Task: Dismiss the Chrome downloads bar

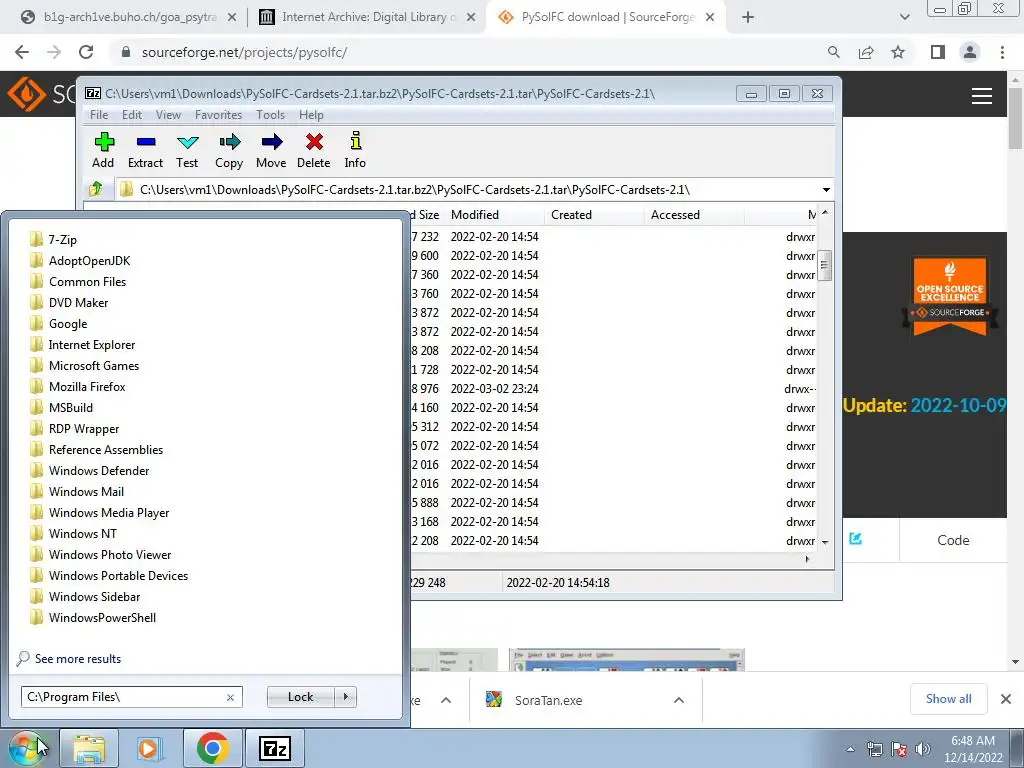Action: [x=1006, y=699]
